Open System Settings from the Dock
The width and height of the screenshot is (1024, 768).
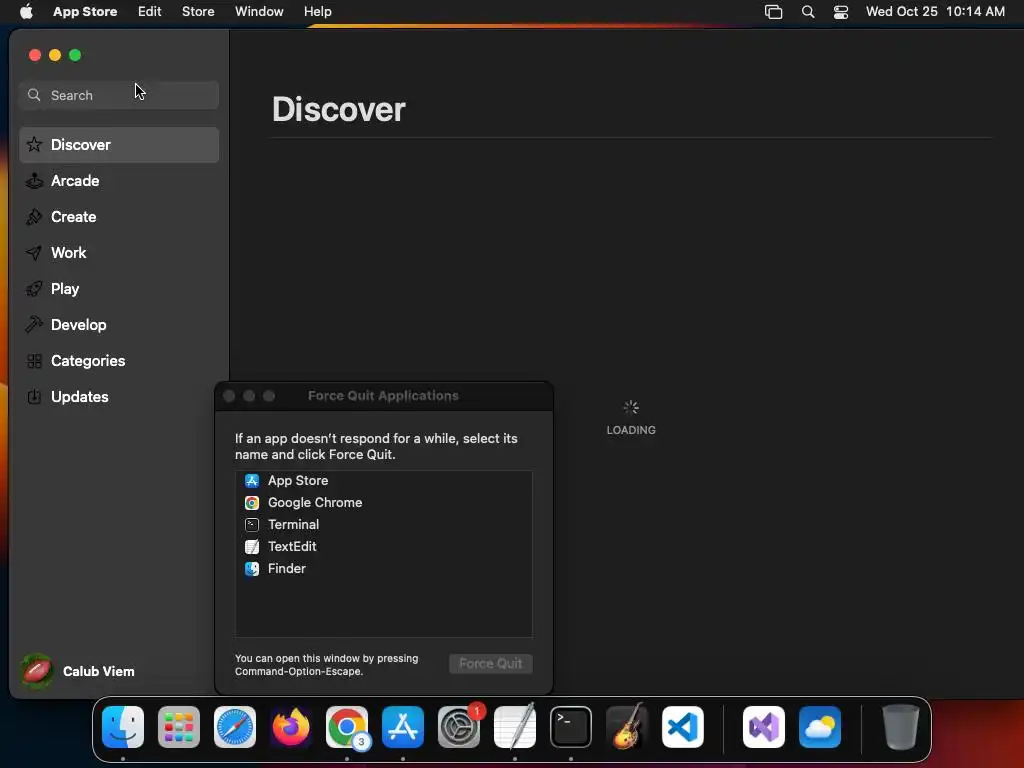[458, 727]
